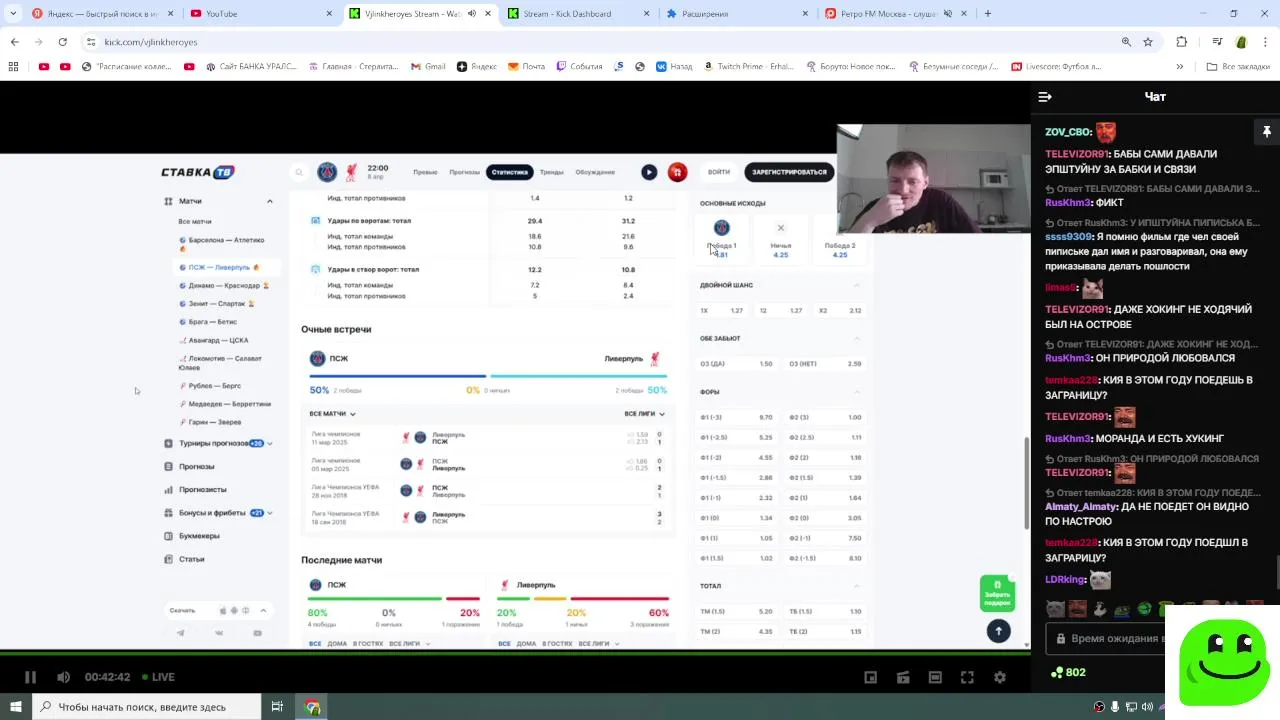The height and width of the screenshot is (720, 1280).
Task: Open the stream settings gear
Action: 999,677
